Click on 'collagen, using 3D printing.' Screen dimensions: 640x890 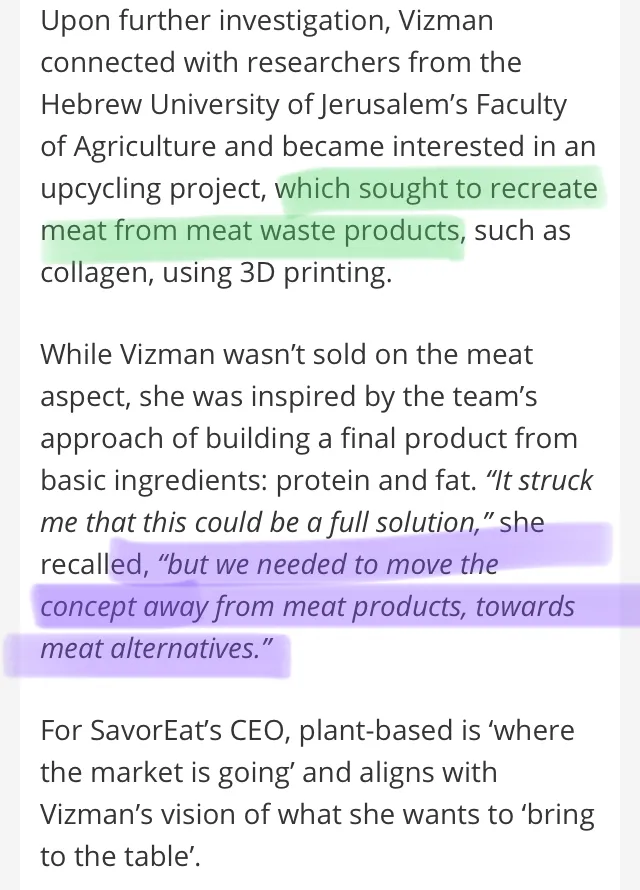pyautogui.click(x=216, y=272)
